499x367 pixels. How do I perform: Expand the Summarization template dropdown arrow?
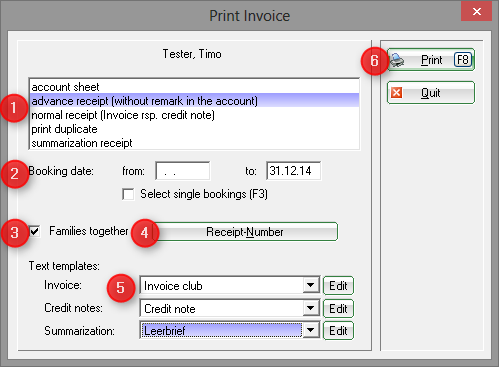click(310, 331)
